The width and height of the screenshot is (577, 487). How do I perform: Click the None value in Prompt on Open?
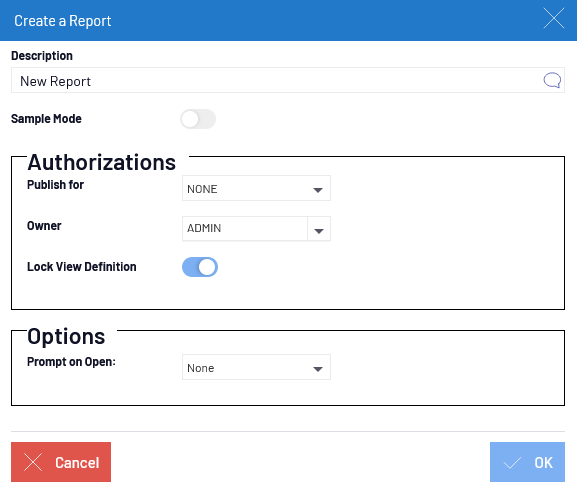pyautogui.click(x=201, y=368)
